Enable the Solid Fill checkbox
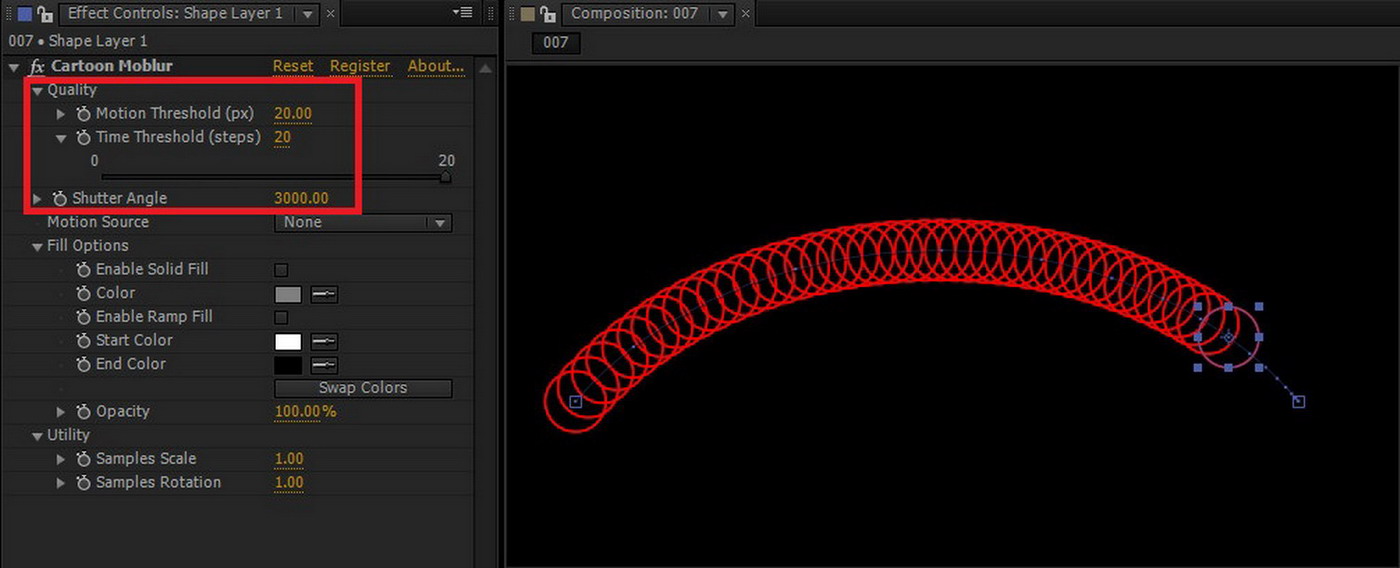 click(281, 270)
